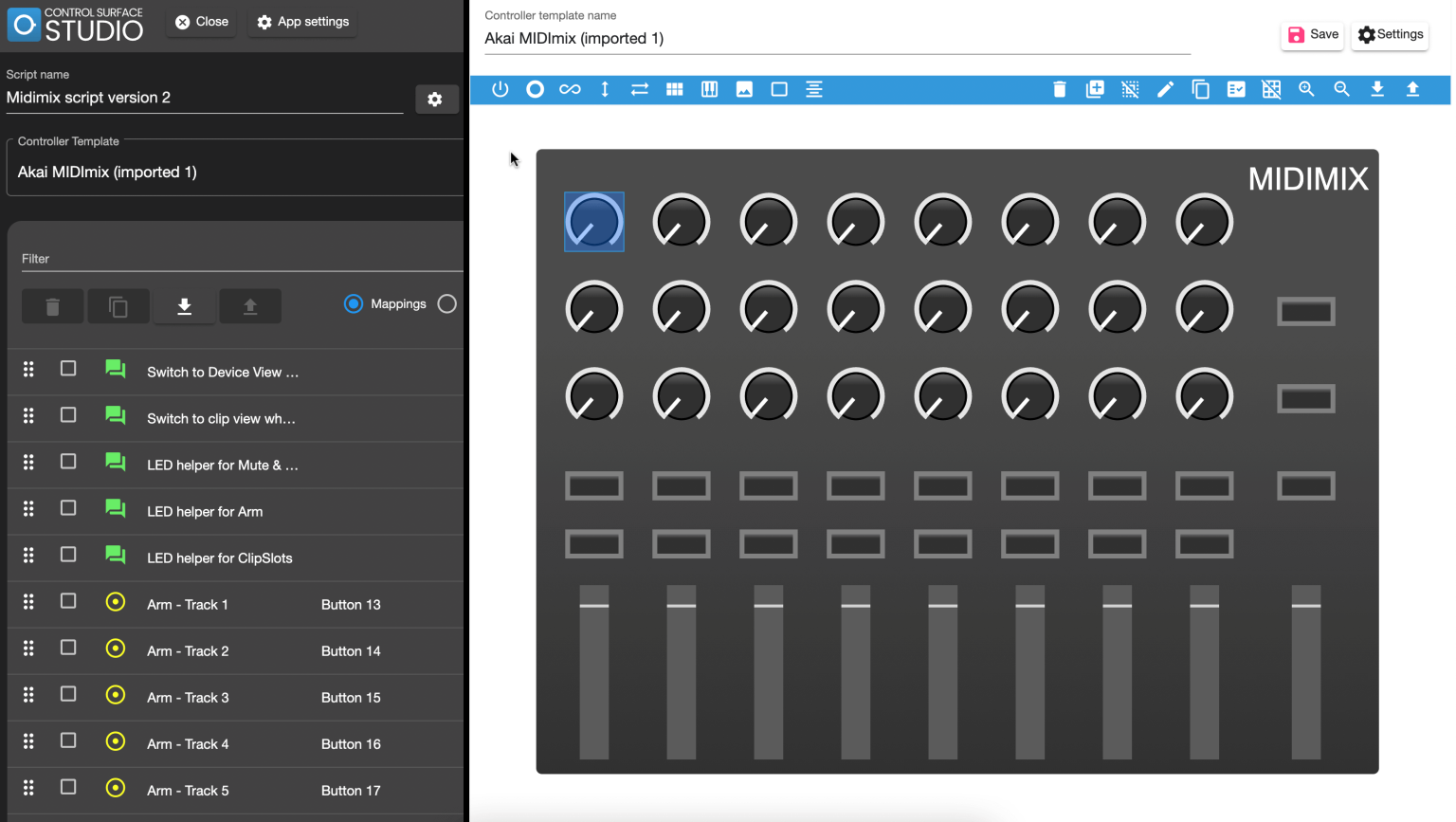Image resolution: width=1456 pixels, height=822 pixels.
Task: Save the controller template
Action: 1313,34
